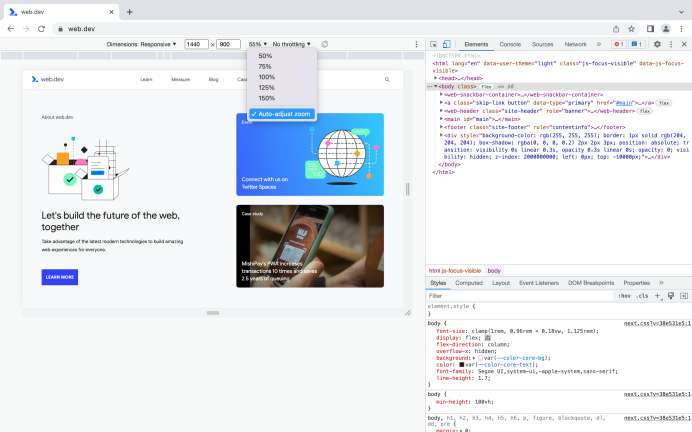
Task: Open the 55% zoom dropdown
Action: 258,44
